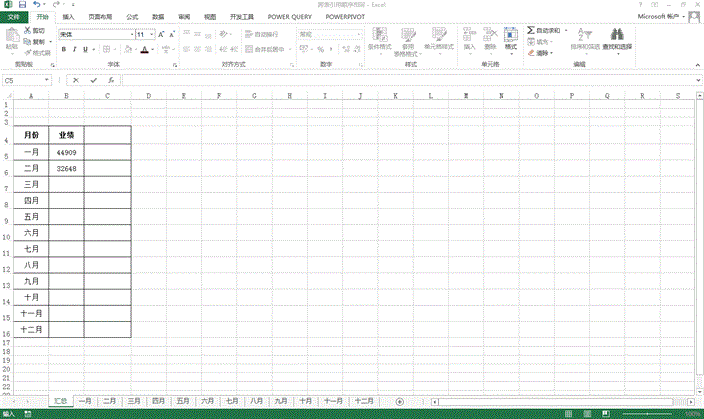Screen dimensions: 704x419
Task: Click the Save icon in quick access toolbar
Action: point(21,5)
